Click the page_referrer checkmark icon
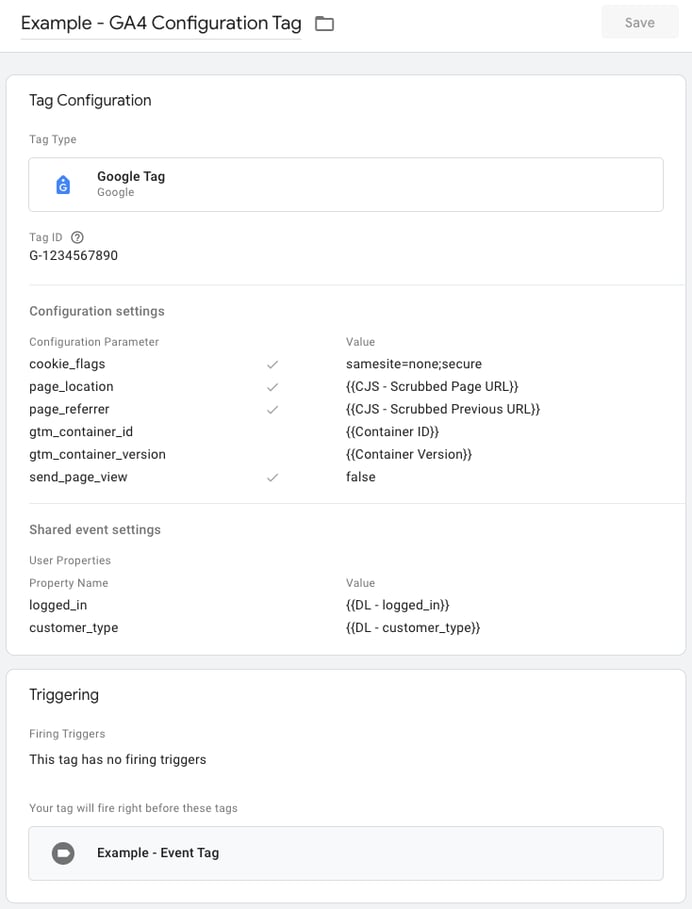The height and width of the screenshot is (909, 692). [272, 409]
